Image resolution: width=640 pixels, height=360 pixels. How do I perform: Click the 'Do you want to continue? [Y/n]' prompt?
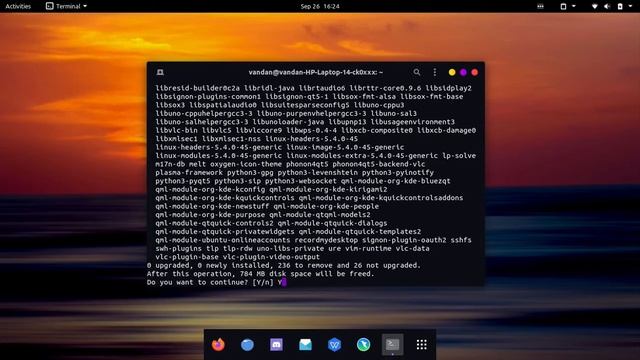pyautogui.click(x=210, y=282)
